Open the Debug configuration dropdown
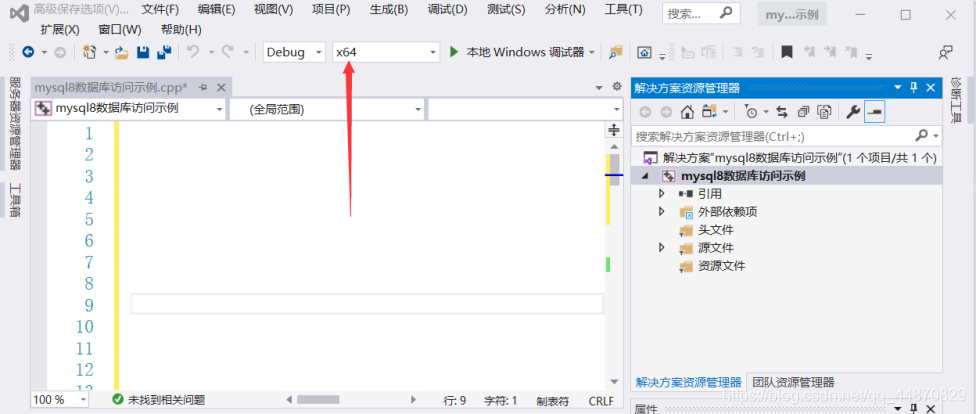976x414 pixels. coord(319,53)
